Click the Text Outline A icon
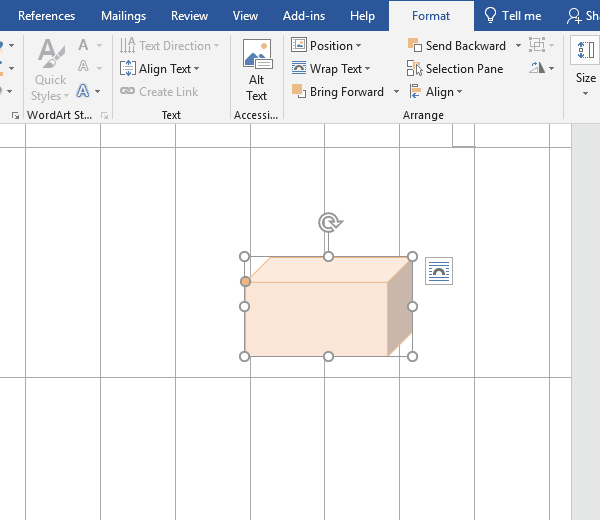Screen dimensions: 600x520 (x=83, y=67)
